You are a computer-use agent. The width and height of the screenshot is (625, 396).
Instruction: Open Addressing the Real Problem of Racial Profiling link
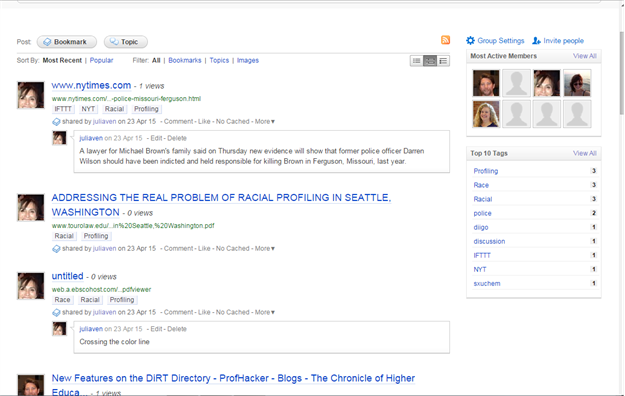click(x=221, y=205)
